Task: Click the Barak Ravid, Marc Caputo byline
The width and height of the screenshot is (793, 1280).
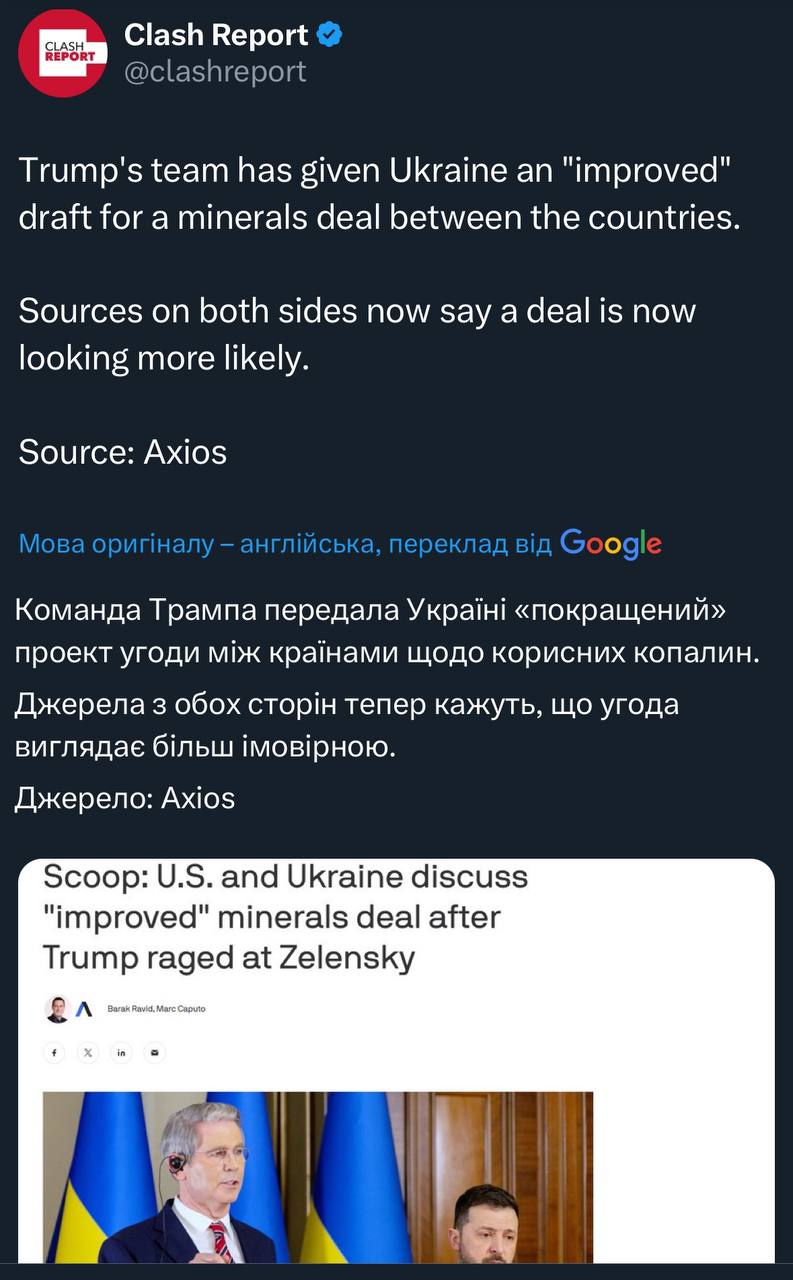Action: coord(156,1009)
